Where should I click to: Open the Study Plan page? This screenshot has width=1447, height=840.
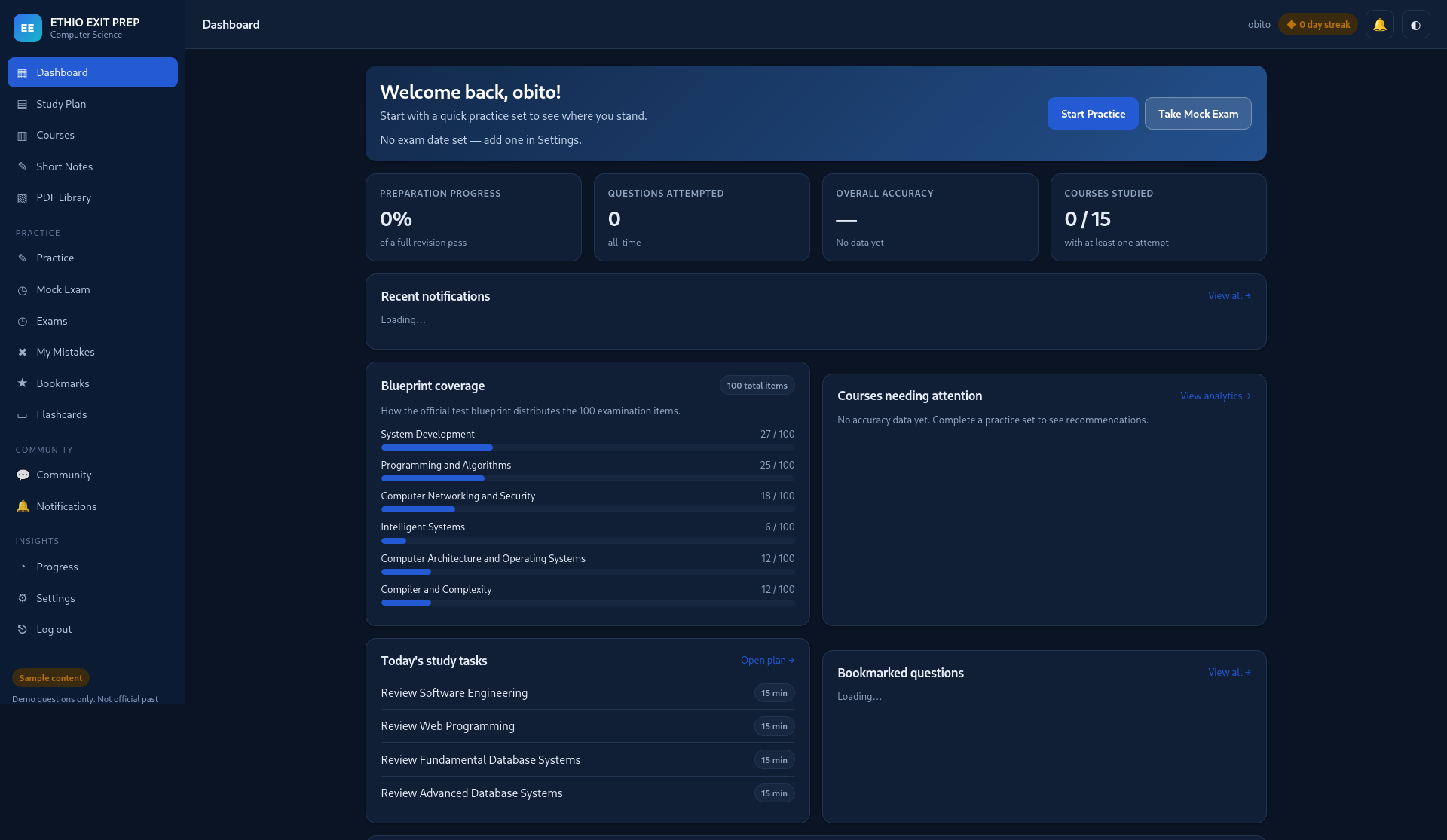coord(93,104)
